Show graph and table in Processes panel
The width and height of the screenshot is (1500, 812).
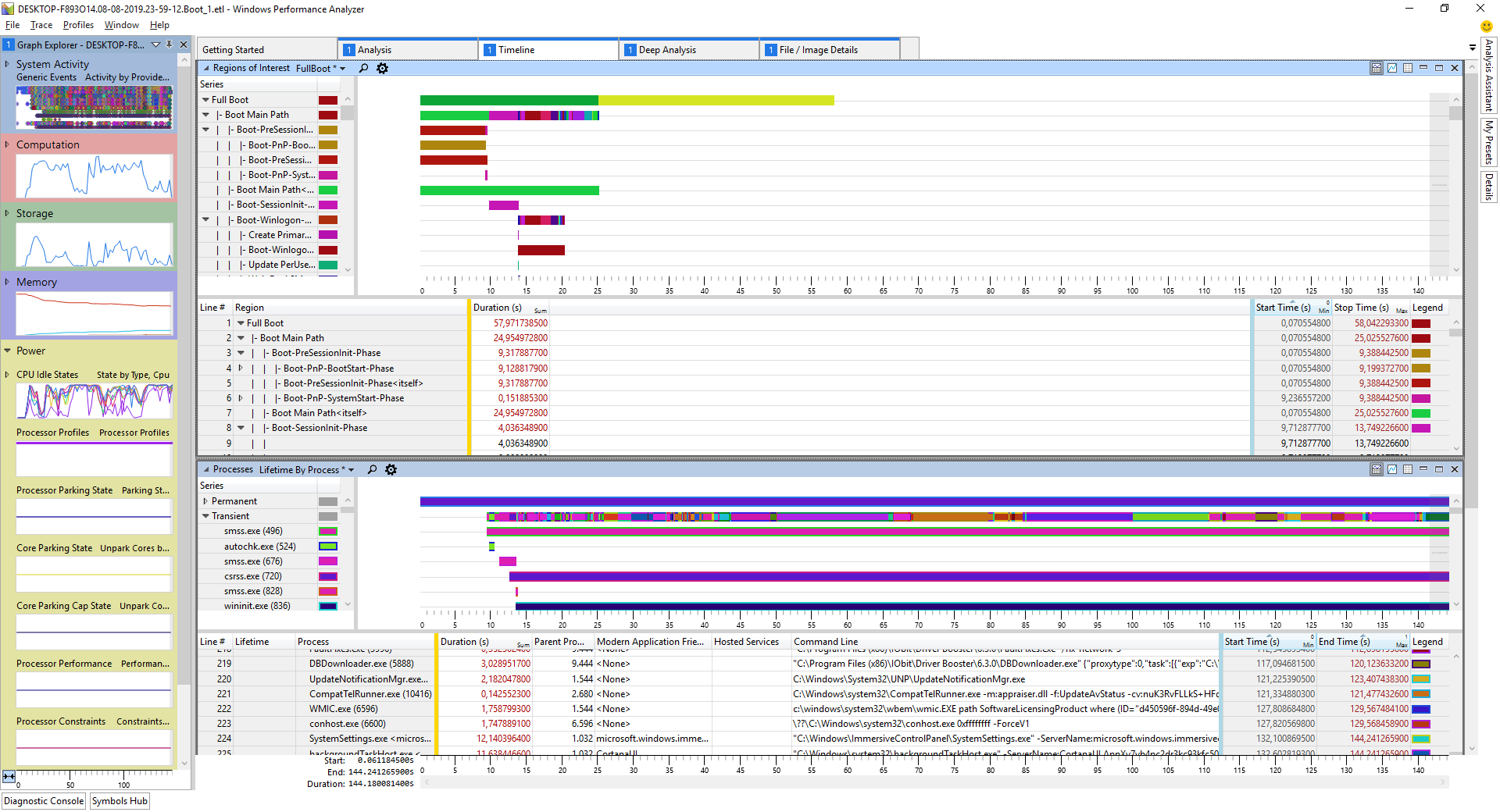tap(1377, 469)
